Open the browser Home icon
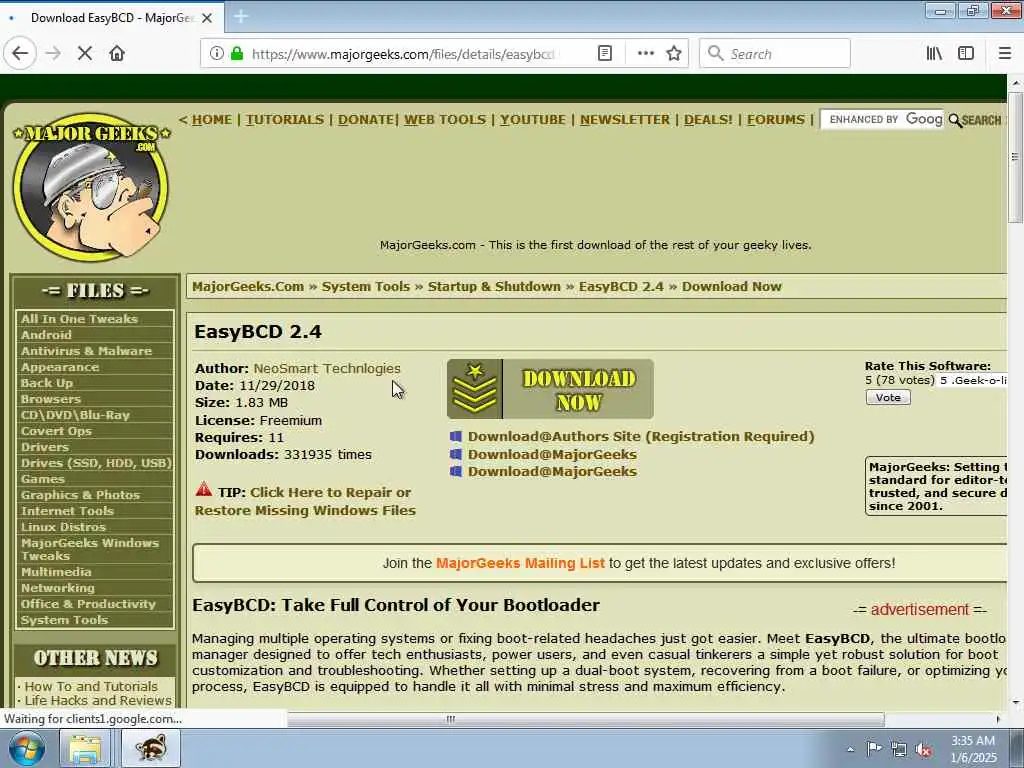This screenshot has width=1024, height=768. click(117, 54)
